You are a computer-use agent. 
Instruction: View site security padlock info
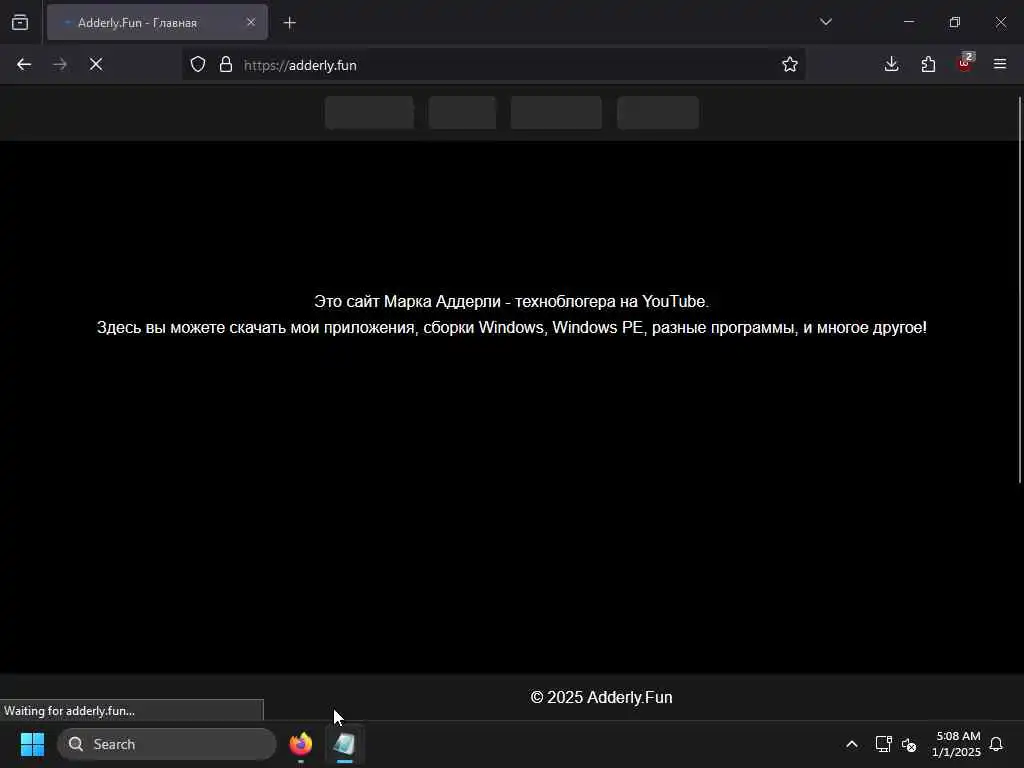tap(226, 64)
